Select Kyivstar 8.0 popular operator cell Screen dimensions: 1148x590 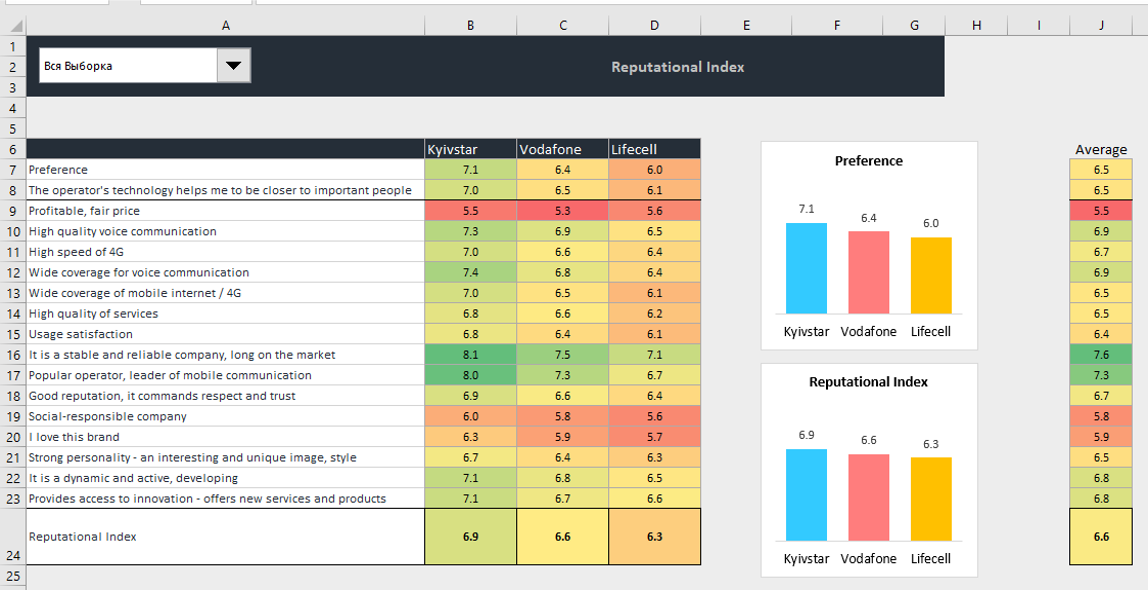[x=470, y=375]
